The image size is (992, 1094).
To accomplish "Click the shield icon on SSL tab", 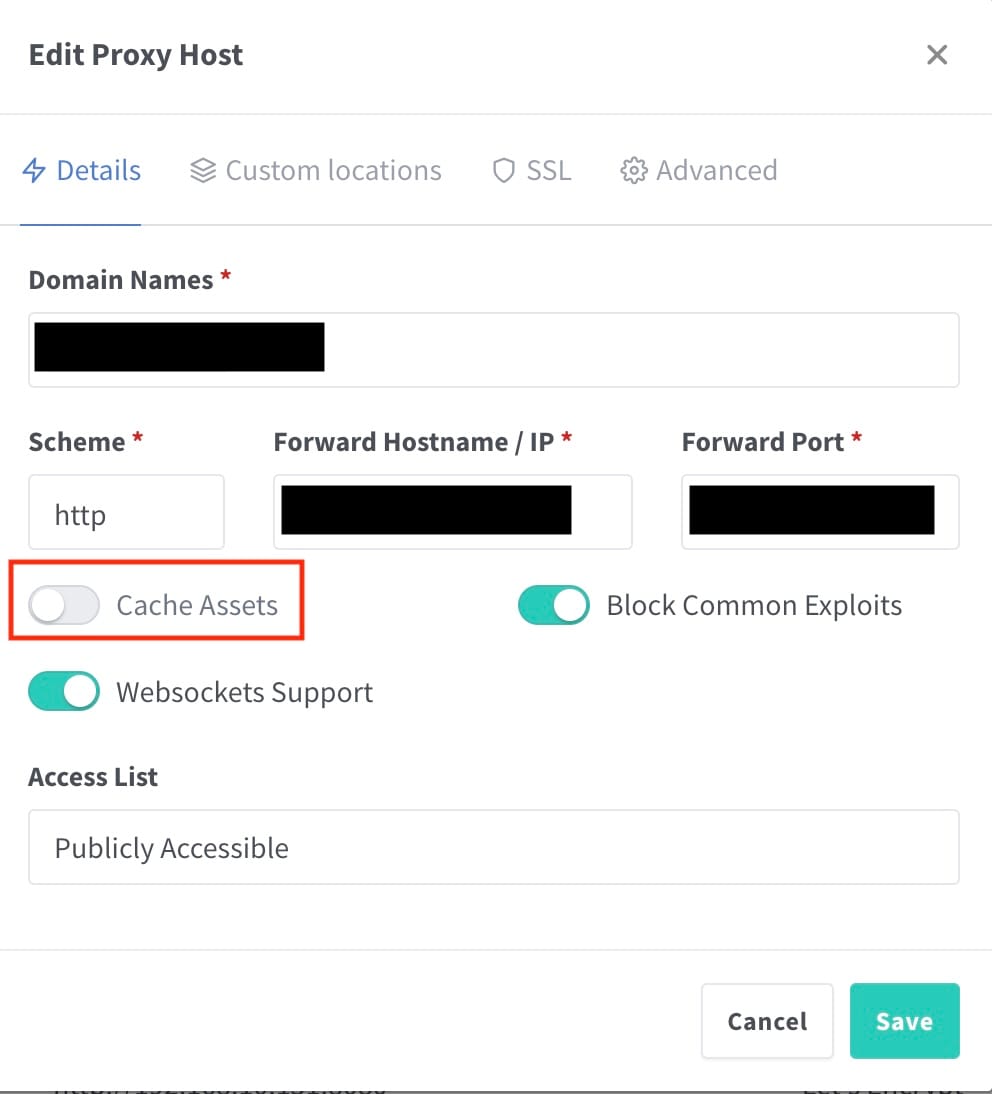I will 503,171.
